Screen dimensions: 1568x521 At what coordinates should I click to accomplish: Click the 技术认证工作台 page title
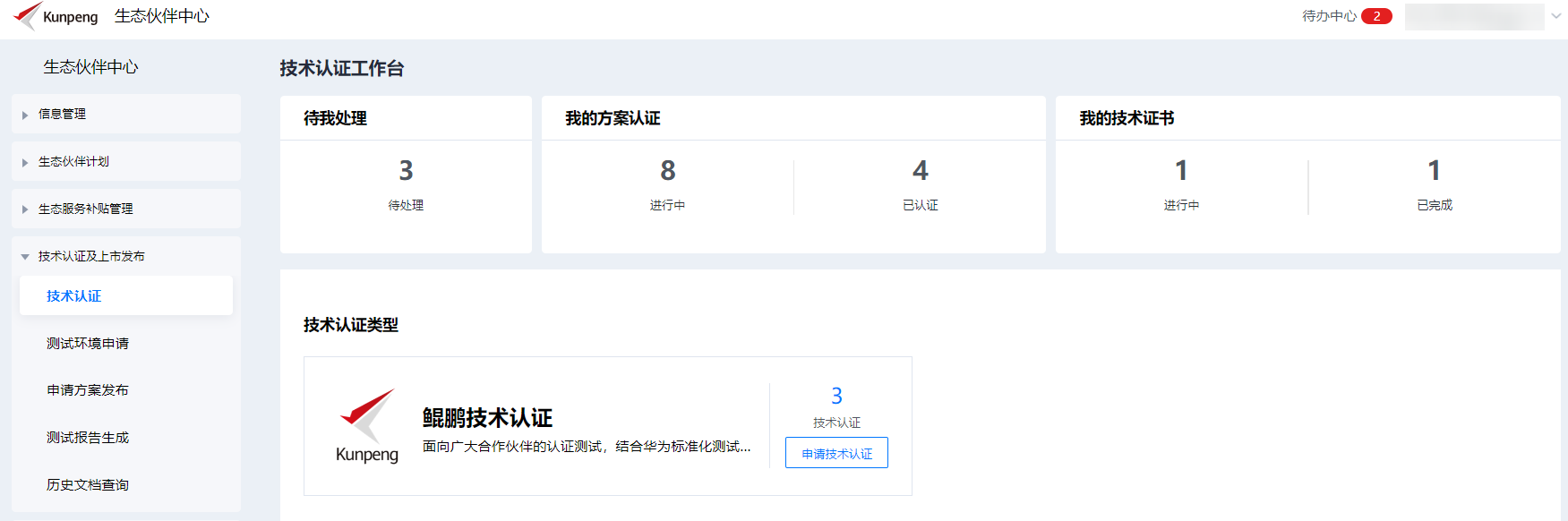tap(342, 68)
